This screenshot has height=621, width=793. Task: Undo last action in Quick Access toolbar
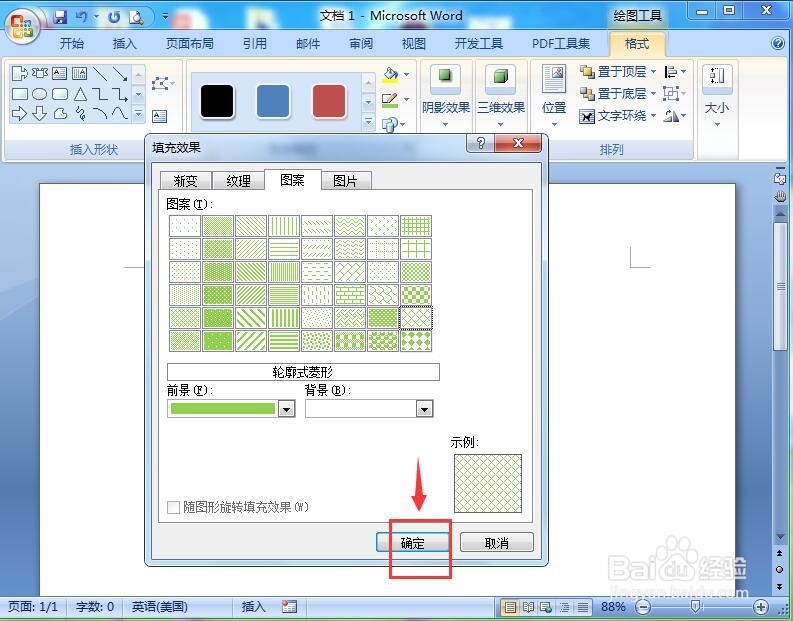[x=81, y=17]
